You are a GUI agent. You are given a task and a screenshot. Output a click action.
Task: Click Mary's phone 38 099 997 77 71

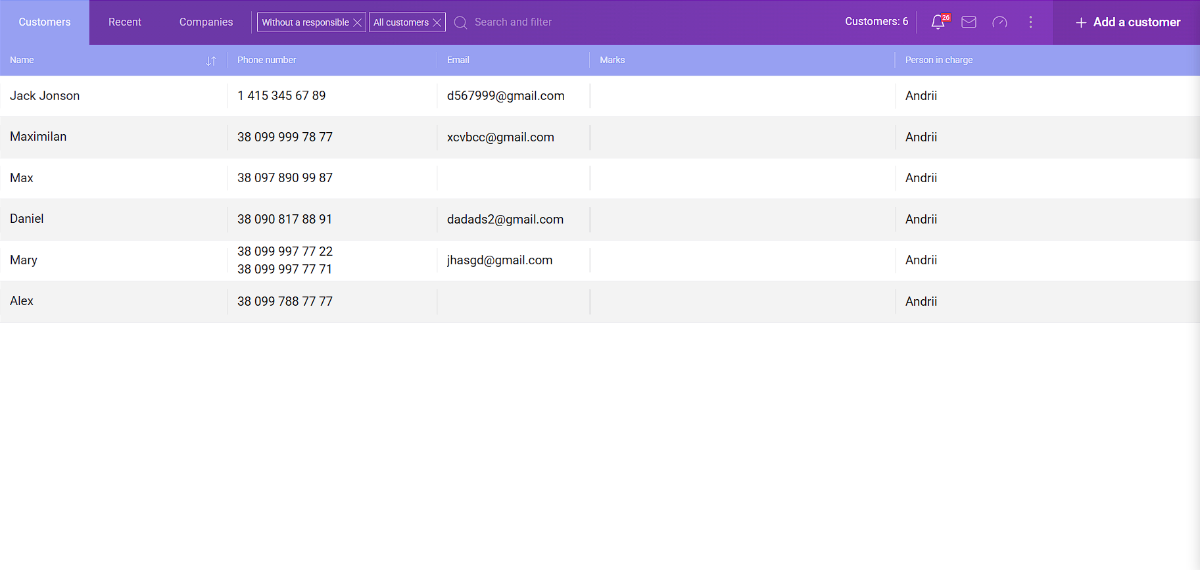point(285,270)
